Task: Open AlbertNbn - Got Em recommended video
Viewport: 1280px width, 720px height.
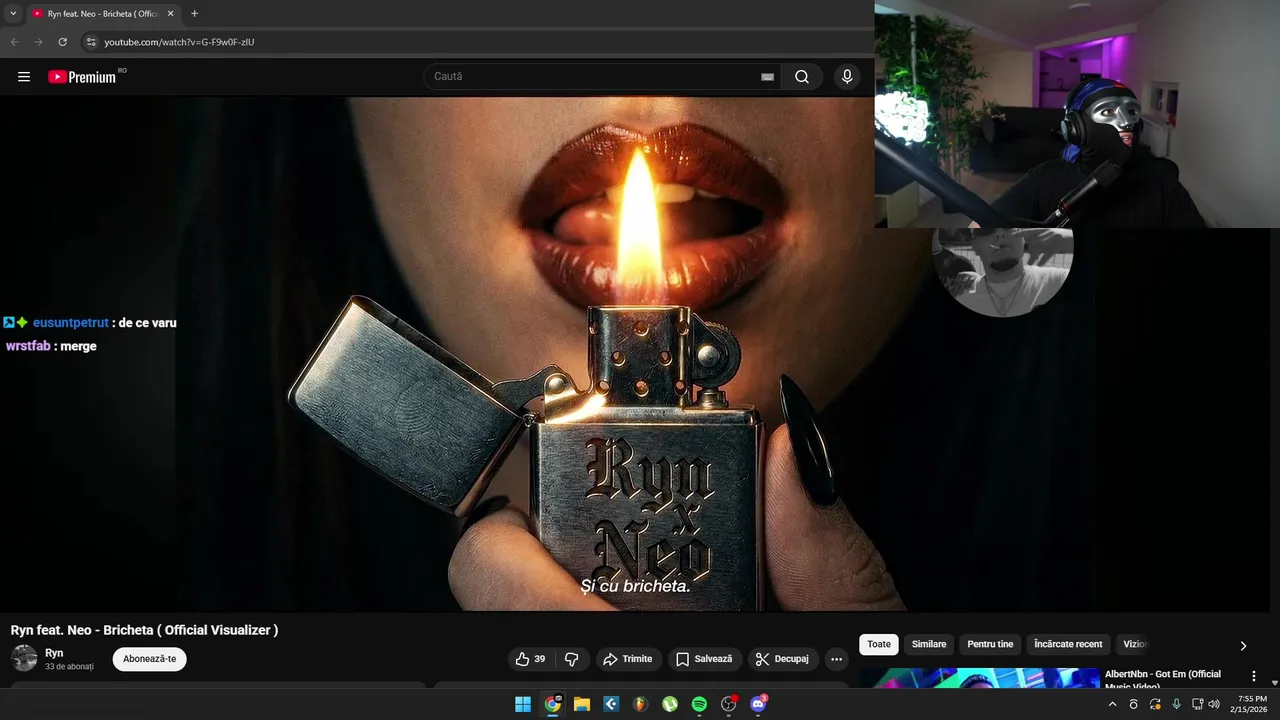Action: click(x=1163, y=679)
